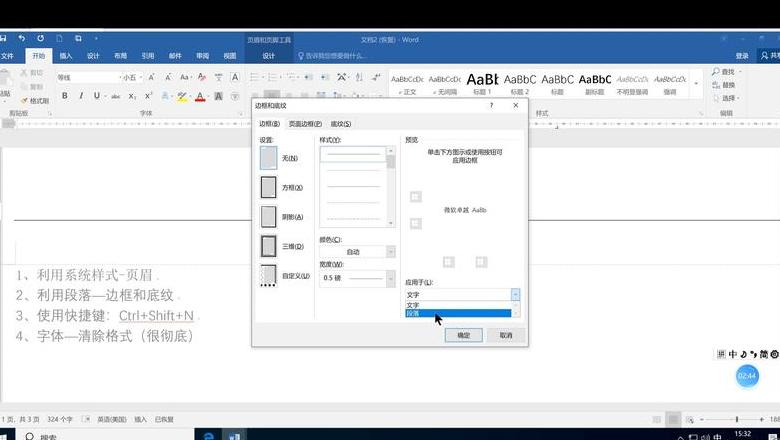Click the Edge browser icon on taskbar
Viewport: 780px width, 440px height.
209,436
